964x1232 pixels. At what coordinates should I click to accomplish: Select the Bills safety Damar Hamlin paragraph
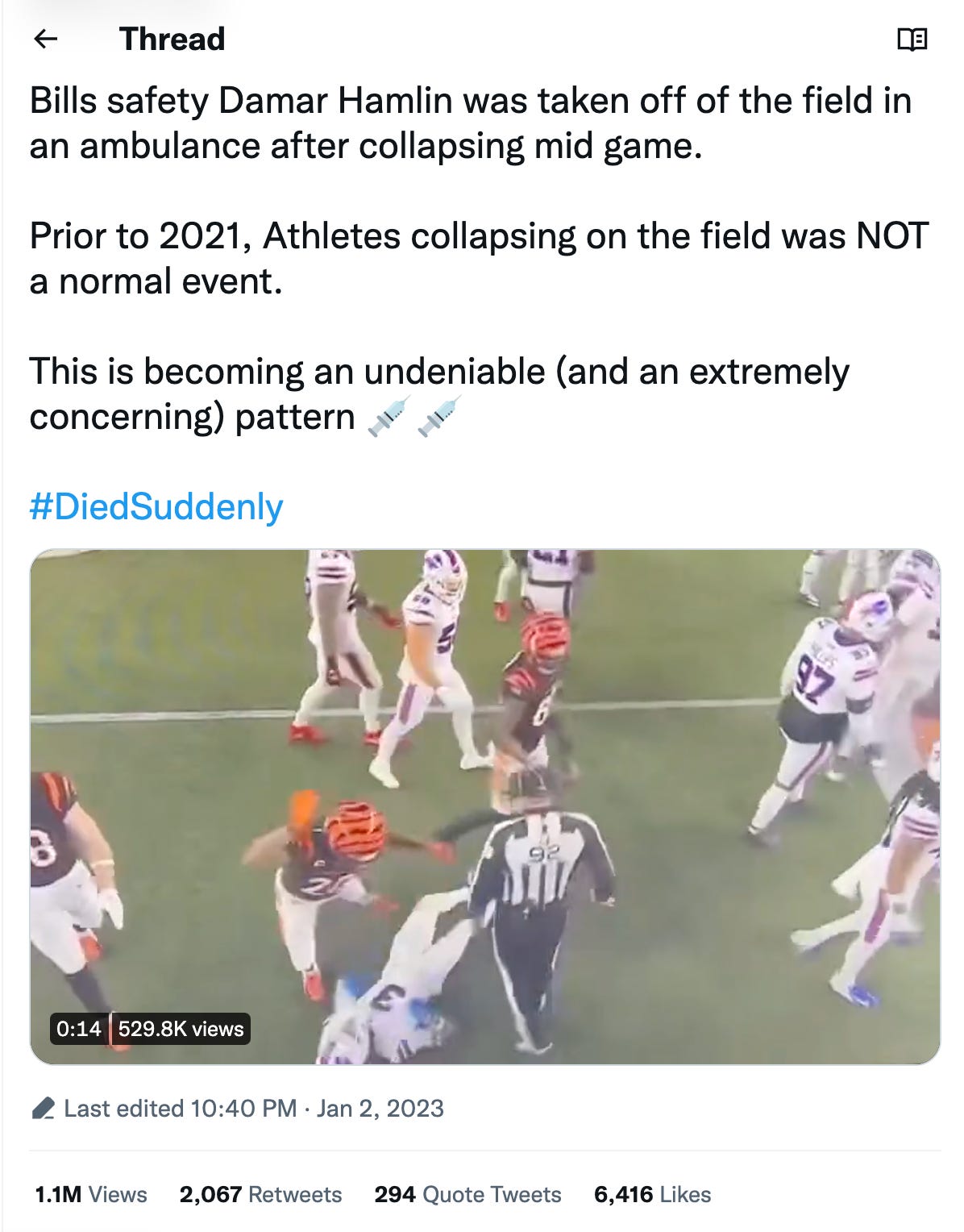tap(471, 123)
